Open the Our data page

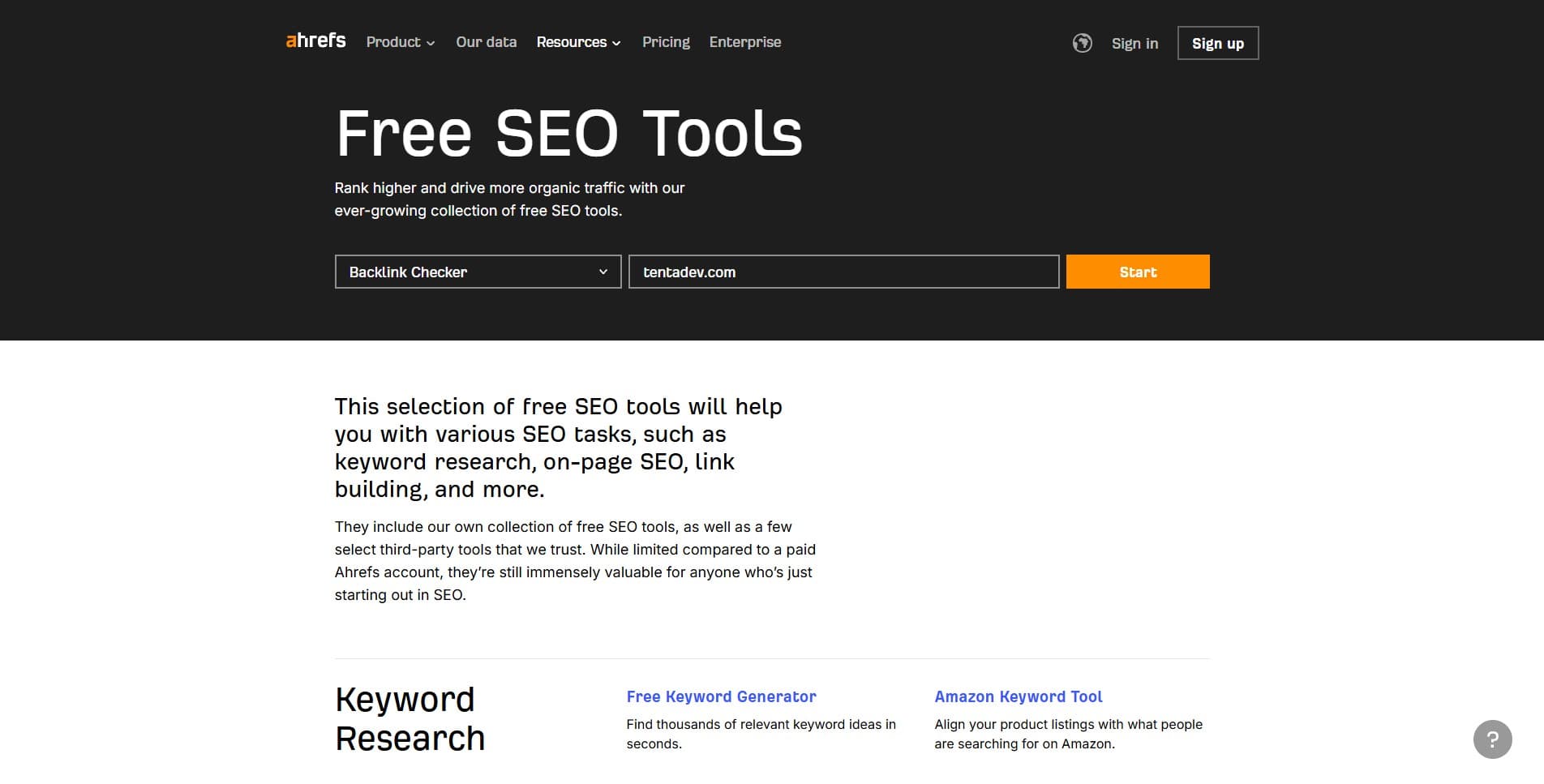tap(486, 41)
